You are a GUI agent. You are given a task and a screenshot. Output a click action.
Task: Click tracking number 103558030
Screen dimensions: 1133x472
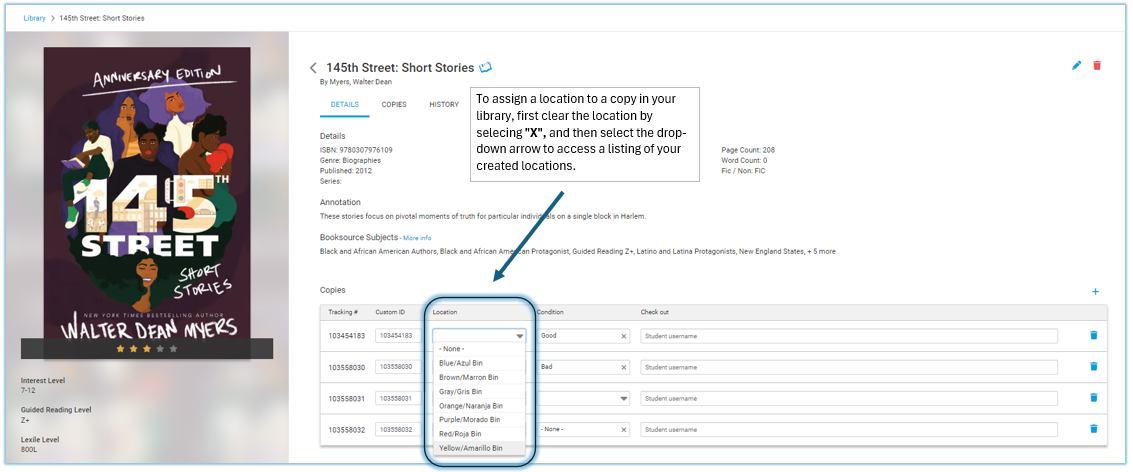346,368
